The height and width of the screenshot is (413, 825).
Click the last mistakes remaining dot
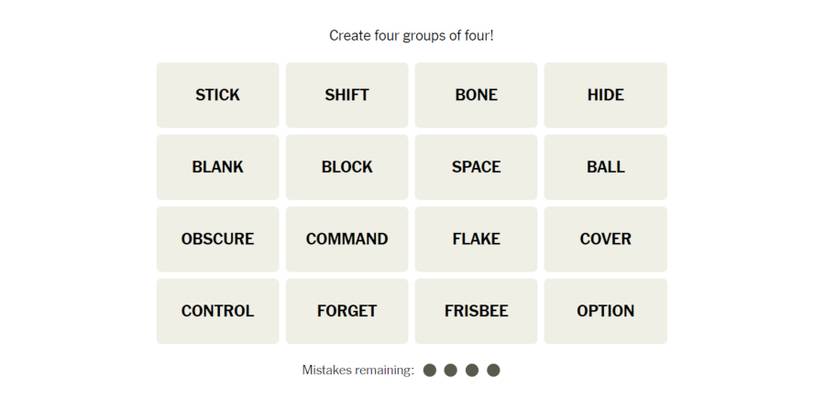[493, 370]
